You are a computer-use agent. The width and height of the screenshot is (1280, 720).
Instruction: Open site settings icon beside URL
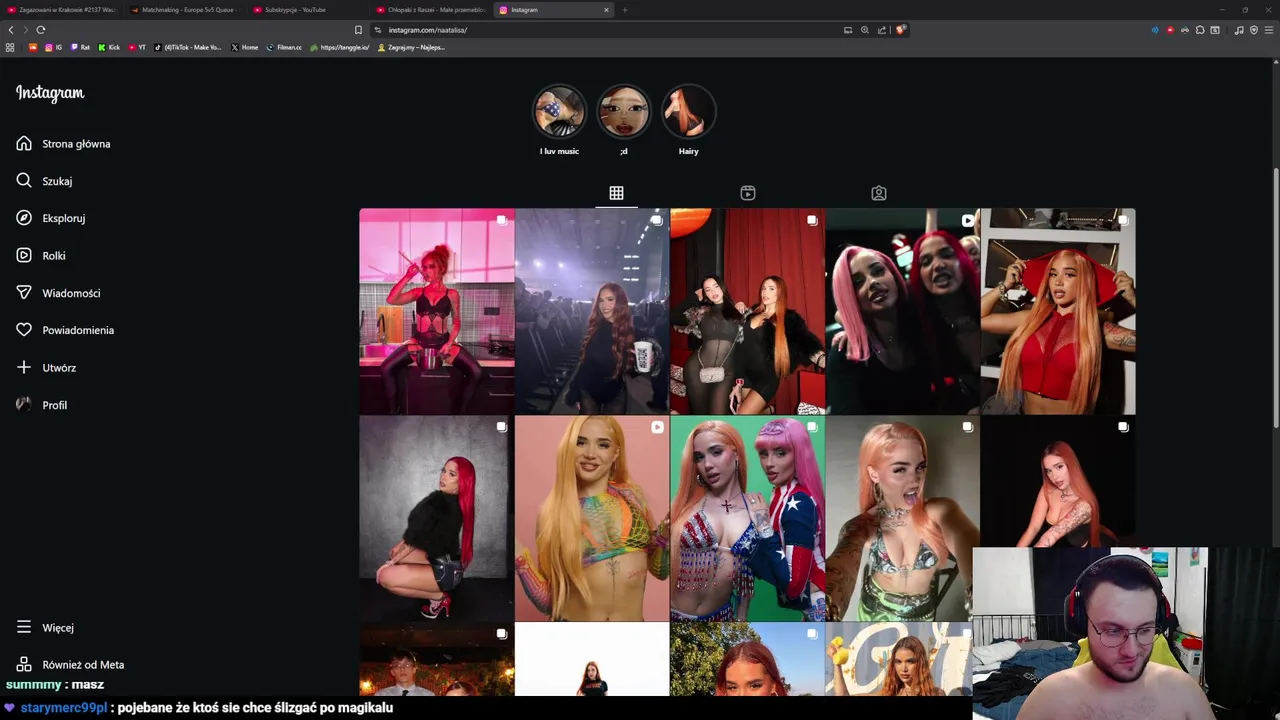point(378,30)
